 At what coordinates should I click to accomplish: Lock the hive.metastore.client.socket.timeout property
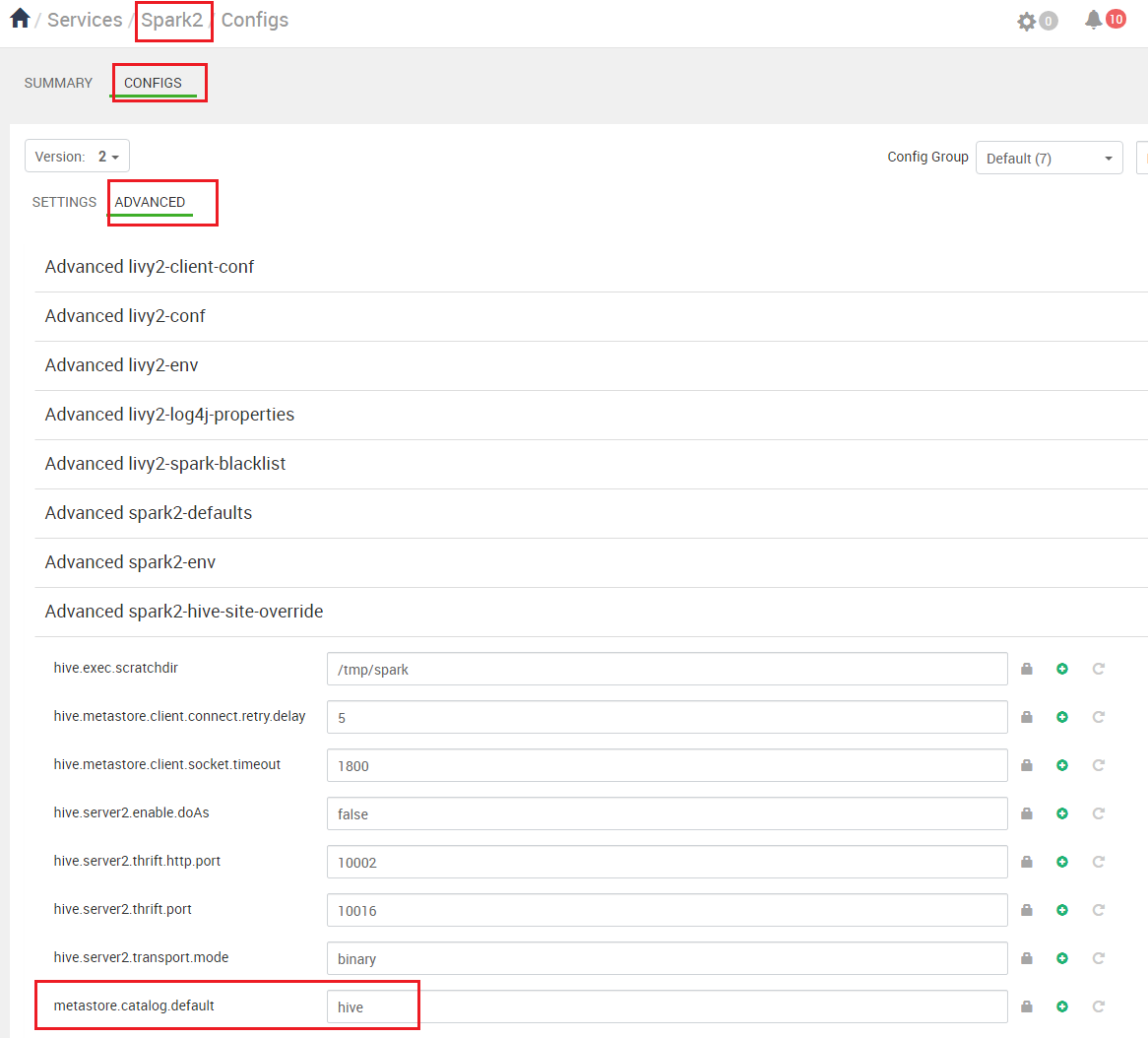tap(1027, 765)
